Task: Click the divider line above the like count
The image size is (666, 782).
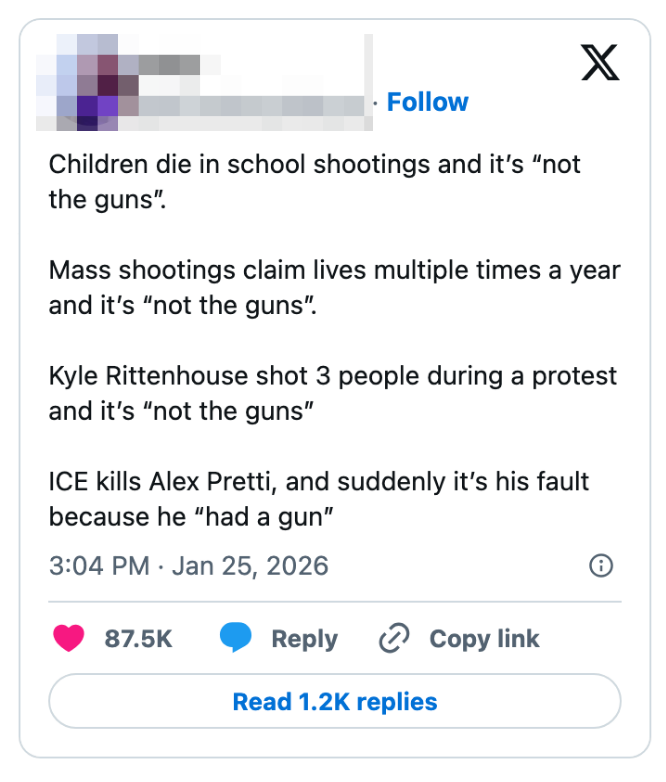Action: tap(334, 602)
